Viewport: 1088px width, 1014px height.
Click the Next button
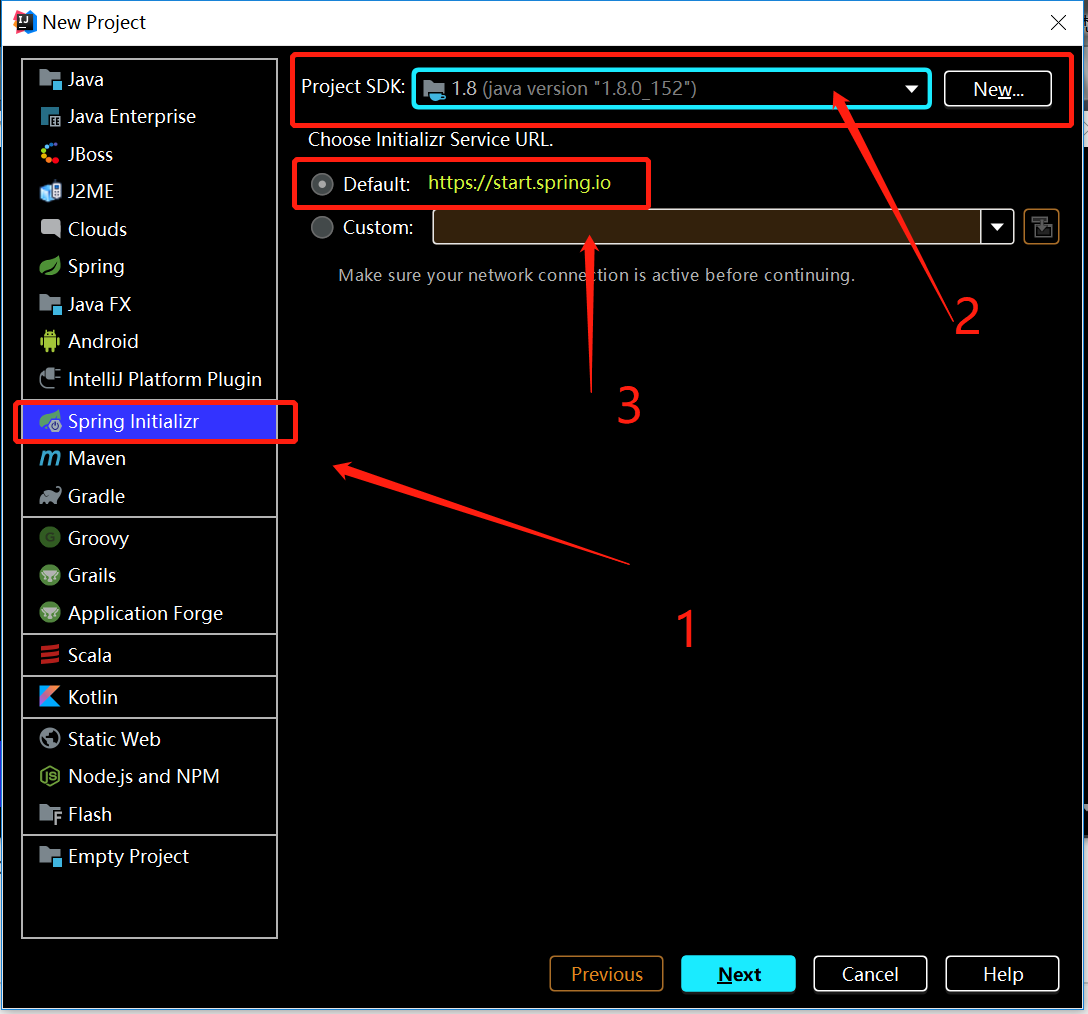tap(738, 974)
